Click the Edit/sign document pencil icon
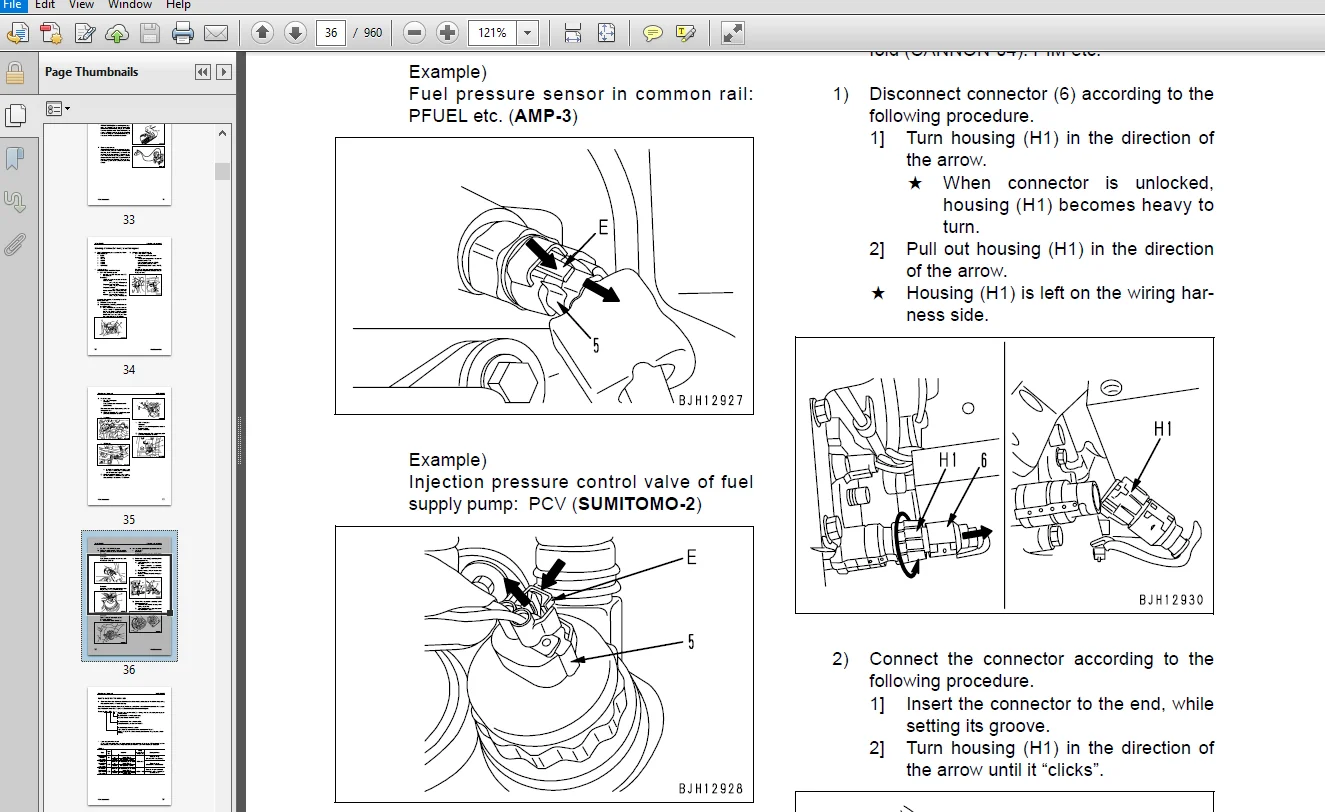This screenshot has width=1325, height=812. pyautogui.click(x=84, y=34)
